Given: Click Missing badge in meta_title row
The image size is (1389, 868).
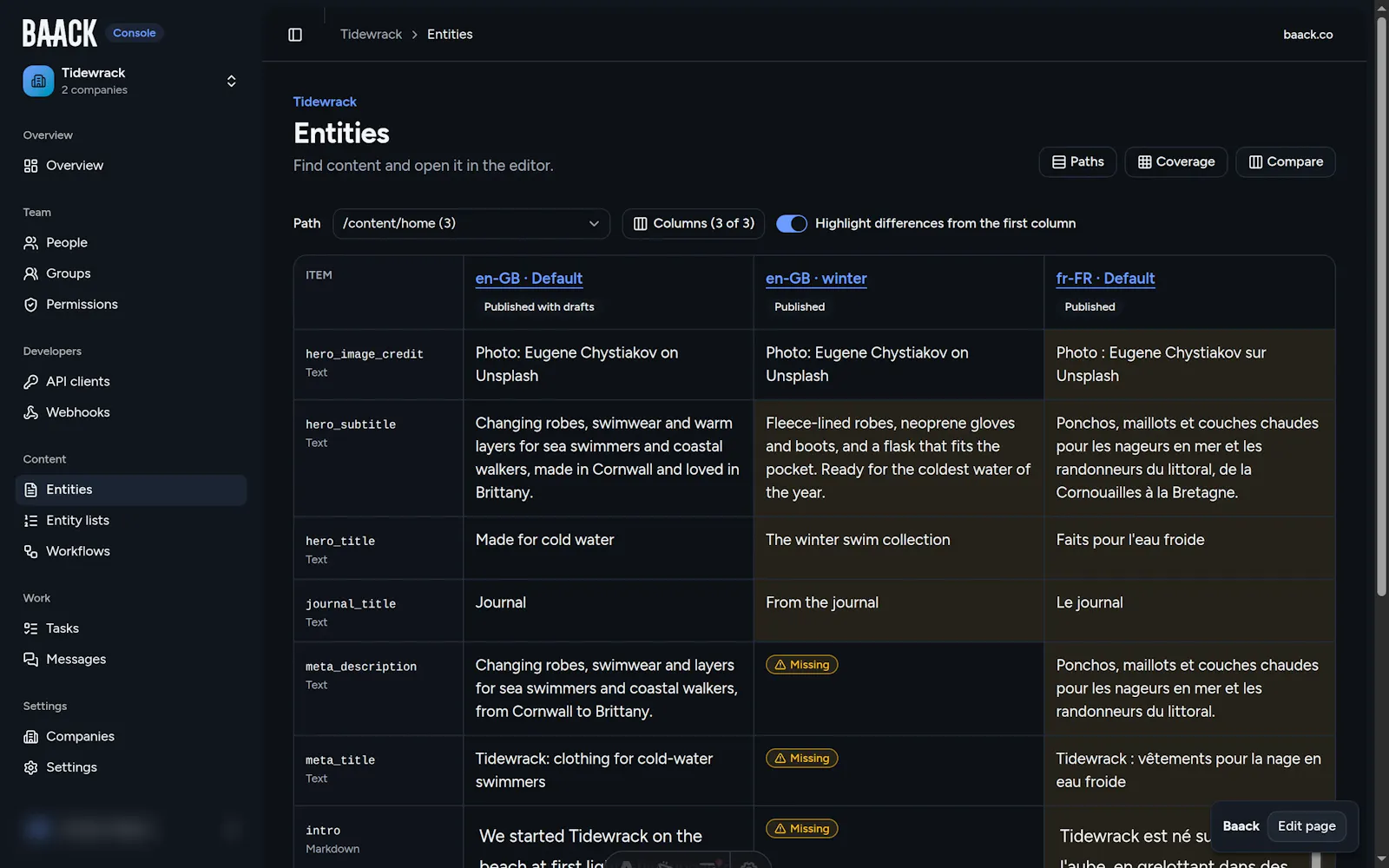Looking at the screenshot, I should [801, 759].
